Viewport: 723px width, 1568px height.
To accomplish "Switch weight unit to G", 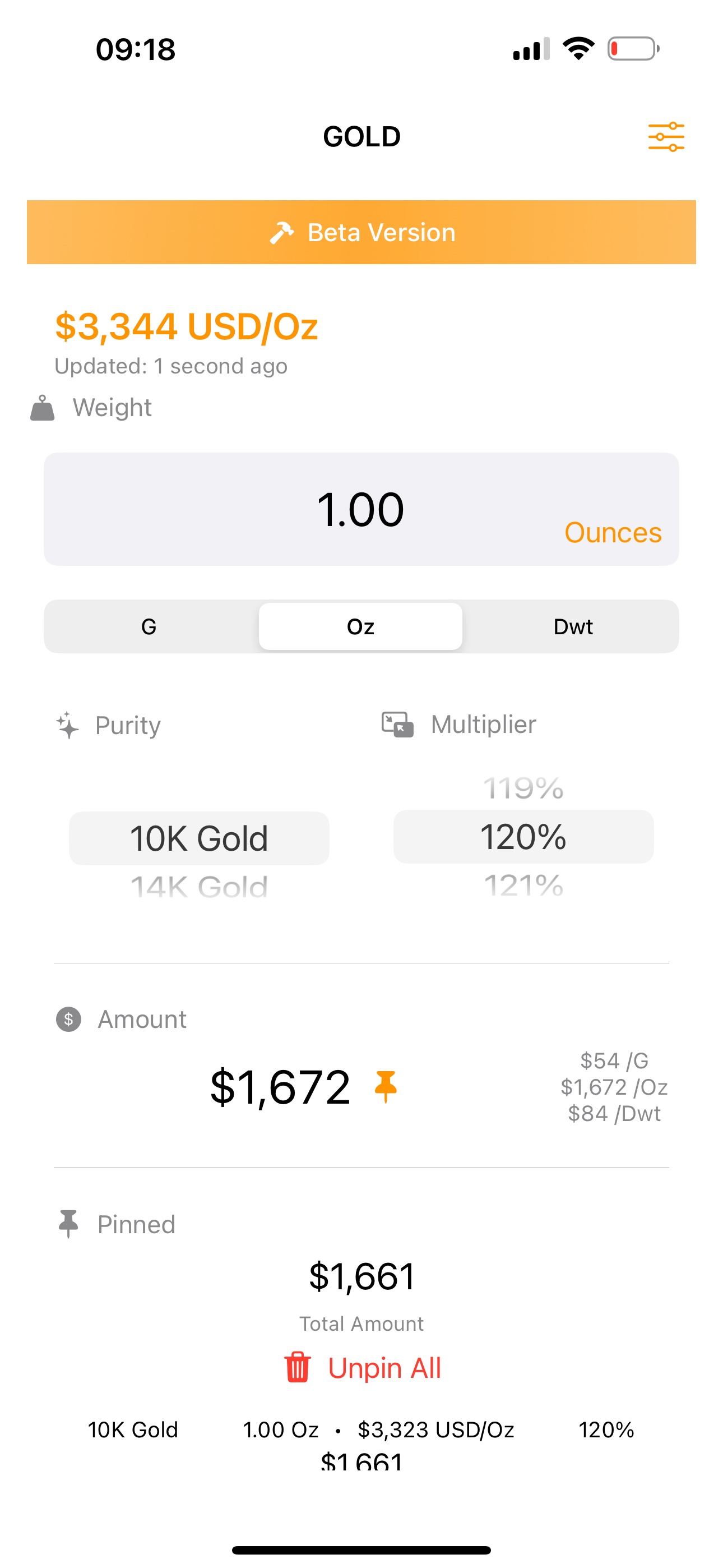I will point(149,626).
